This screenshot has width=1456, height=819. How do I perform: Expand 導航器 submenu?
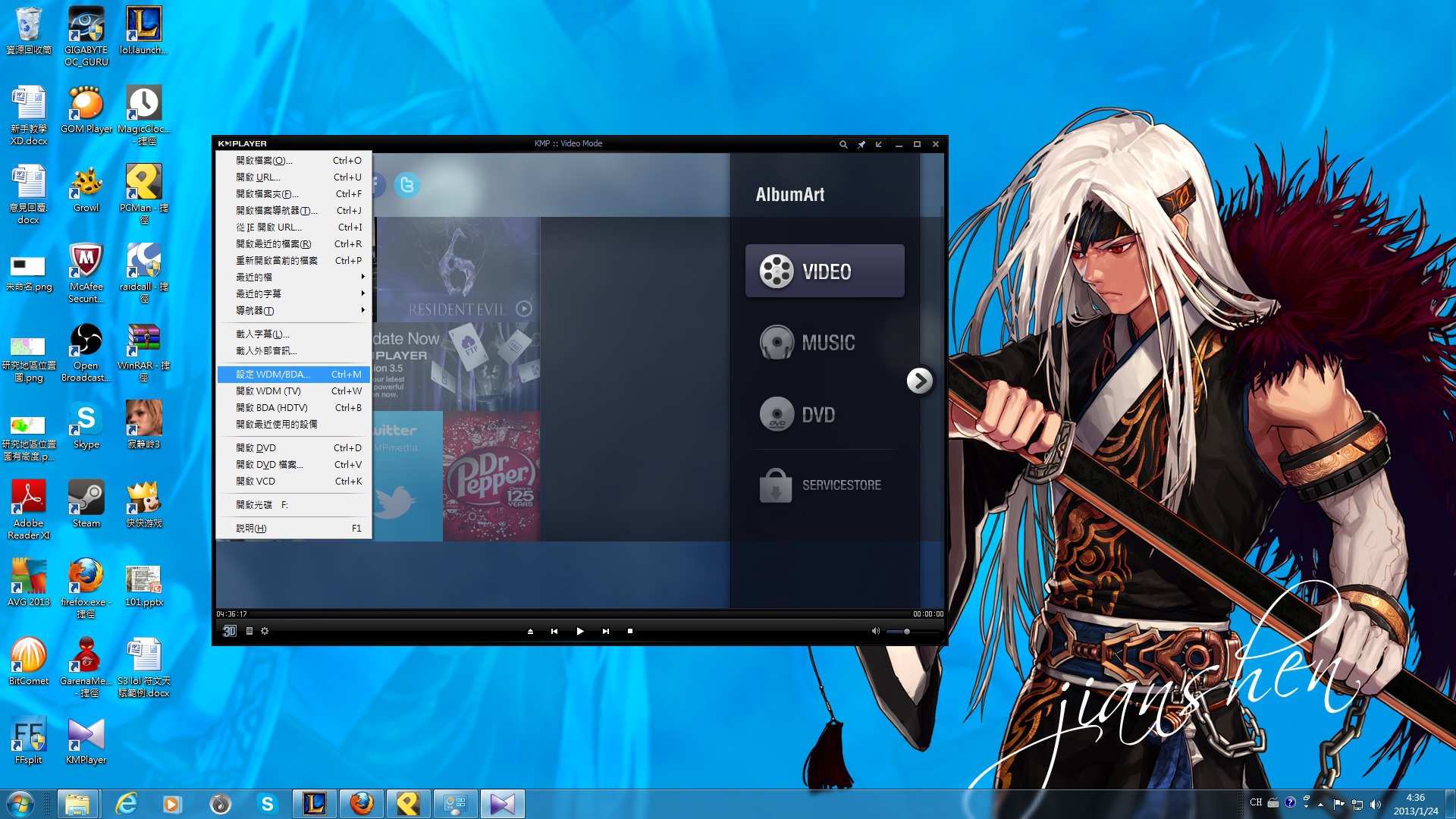click(293, 311)
